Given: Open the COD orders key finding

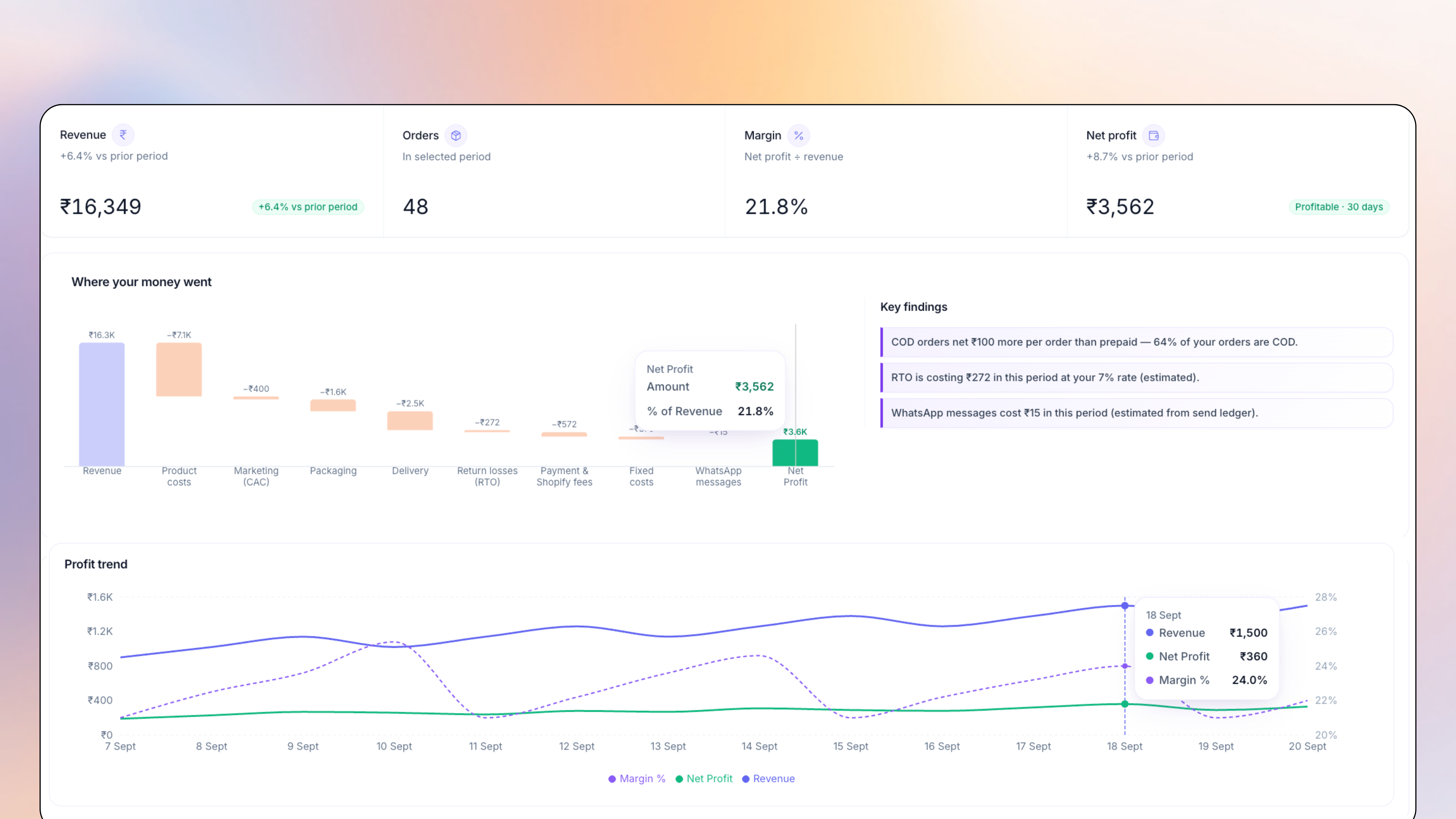Looking at the screenshot, I should pos(1136,342).
